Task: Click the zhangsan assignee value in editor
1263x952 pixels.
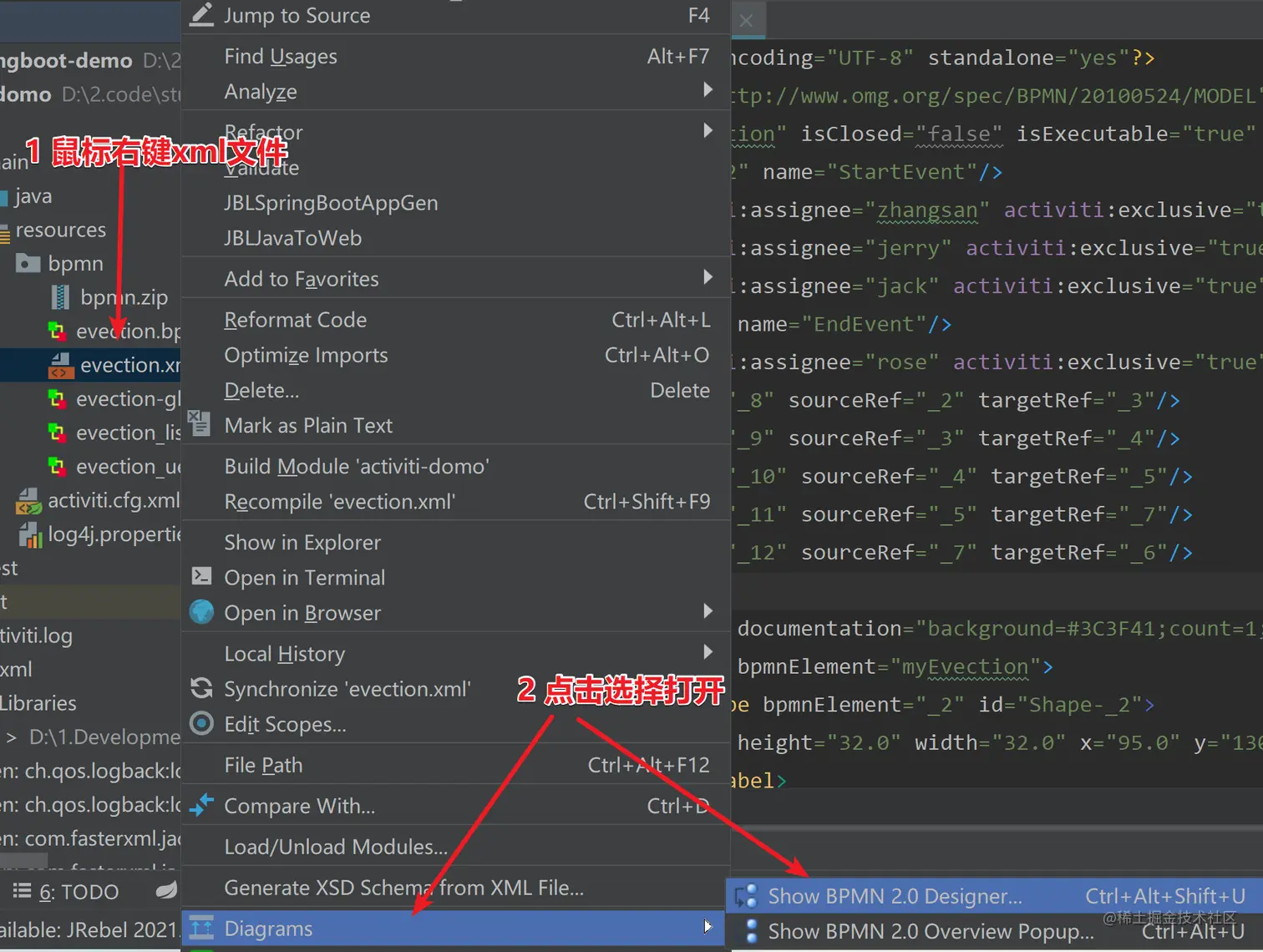Action: (926, 210)
